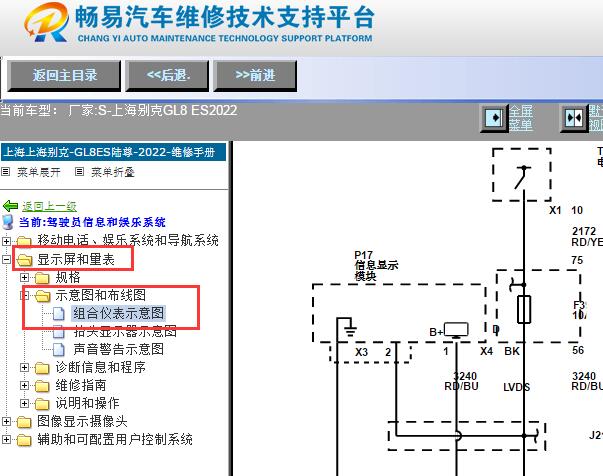The width and height of the screenshot is (603, 476).
Task: Click the P17 信息显示模块 label in diagram
Action: point(376,265)
